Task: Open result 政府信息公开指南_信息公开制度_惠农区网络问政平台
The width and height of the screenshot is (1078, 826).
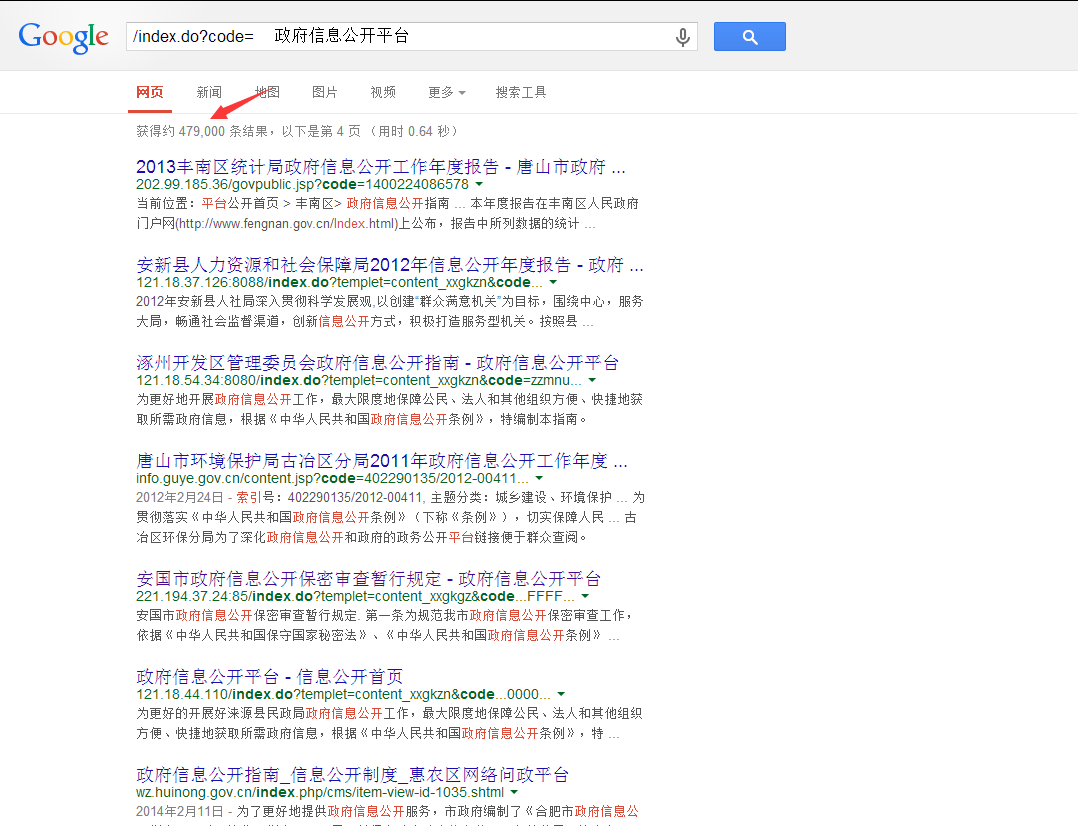Action: click(x=353, y=775)
